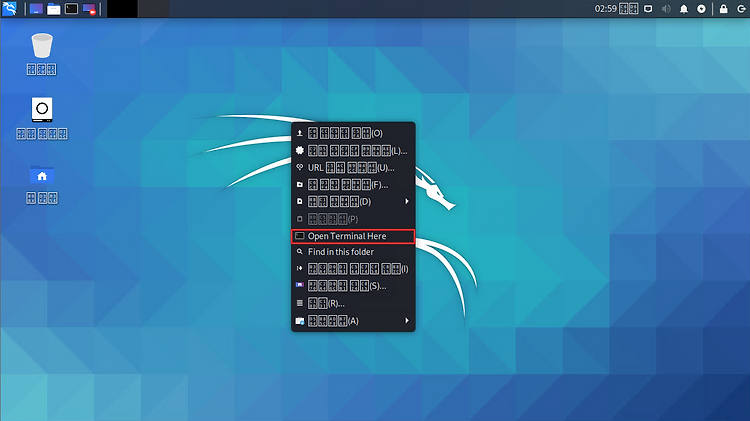Click the muted volume speaker icon

[x=666, y=9]
